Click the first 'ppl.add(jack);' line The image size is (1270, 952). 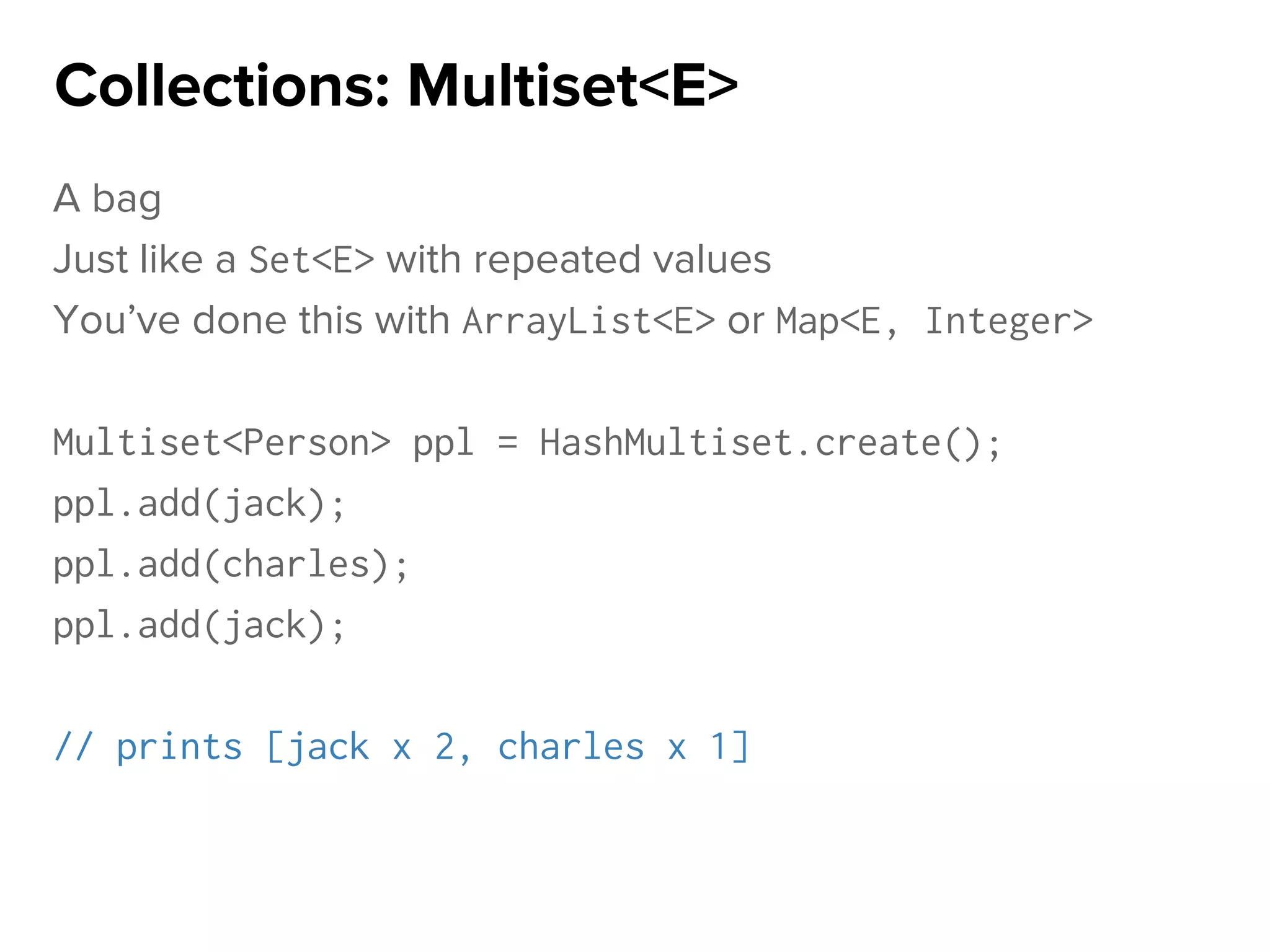point(198,503)
